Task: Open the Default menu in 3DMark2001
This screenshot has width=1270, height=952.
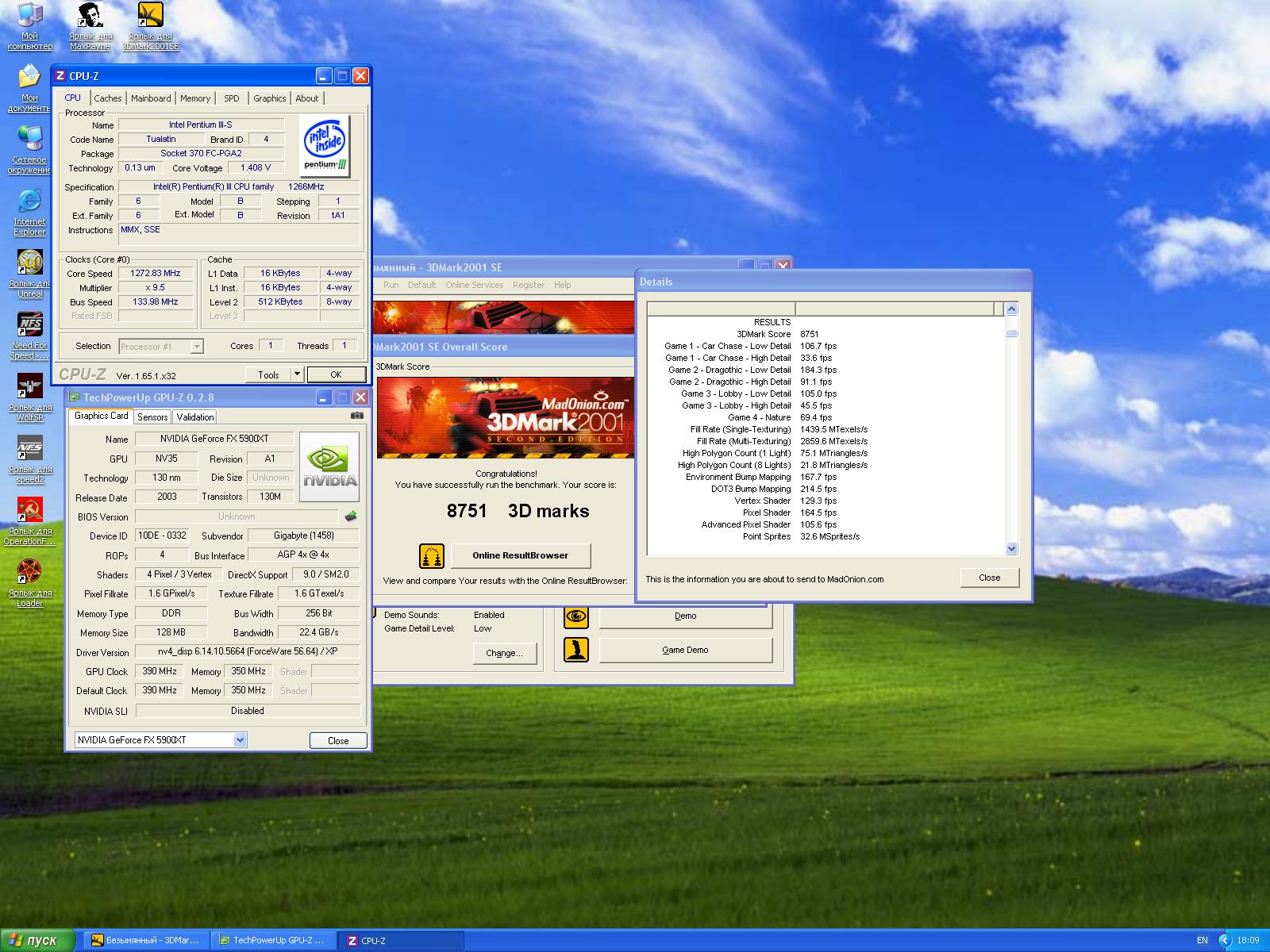Action: 422,285
